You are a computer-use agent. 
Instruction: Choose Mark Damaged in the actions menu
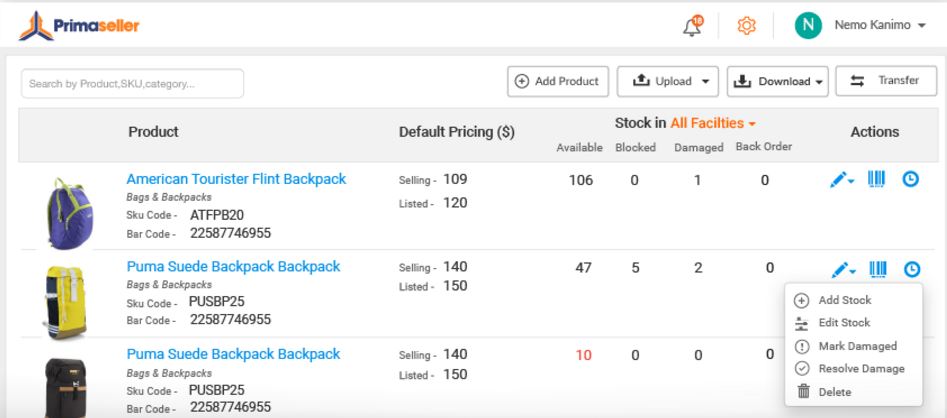857,346
